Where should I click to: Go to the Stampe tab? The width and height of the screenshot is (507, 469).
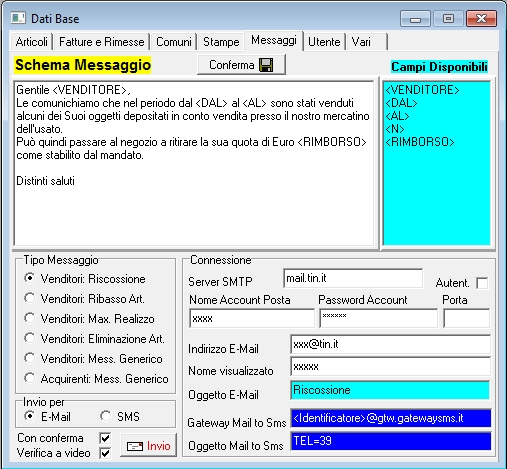pyautogui.click(x=221, y=42)
